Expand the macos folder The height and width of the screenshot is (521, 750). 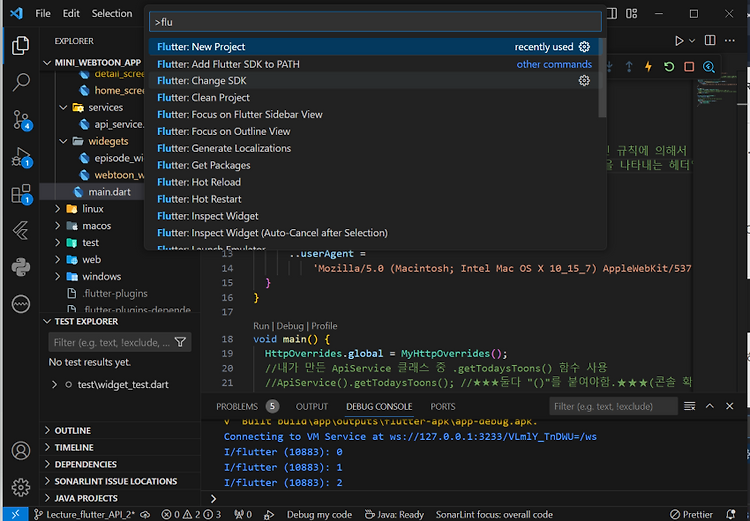click(57, 225)
